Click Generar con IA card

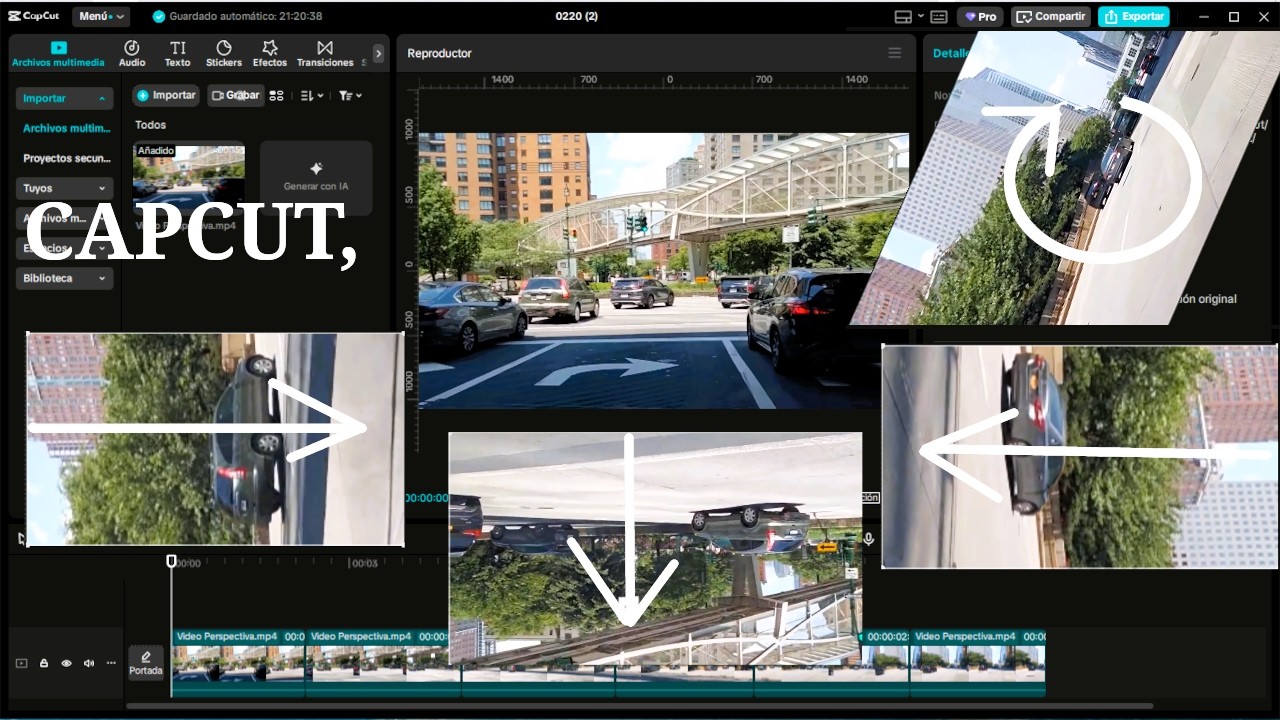coord(316,178)
